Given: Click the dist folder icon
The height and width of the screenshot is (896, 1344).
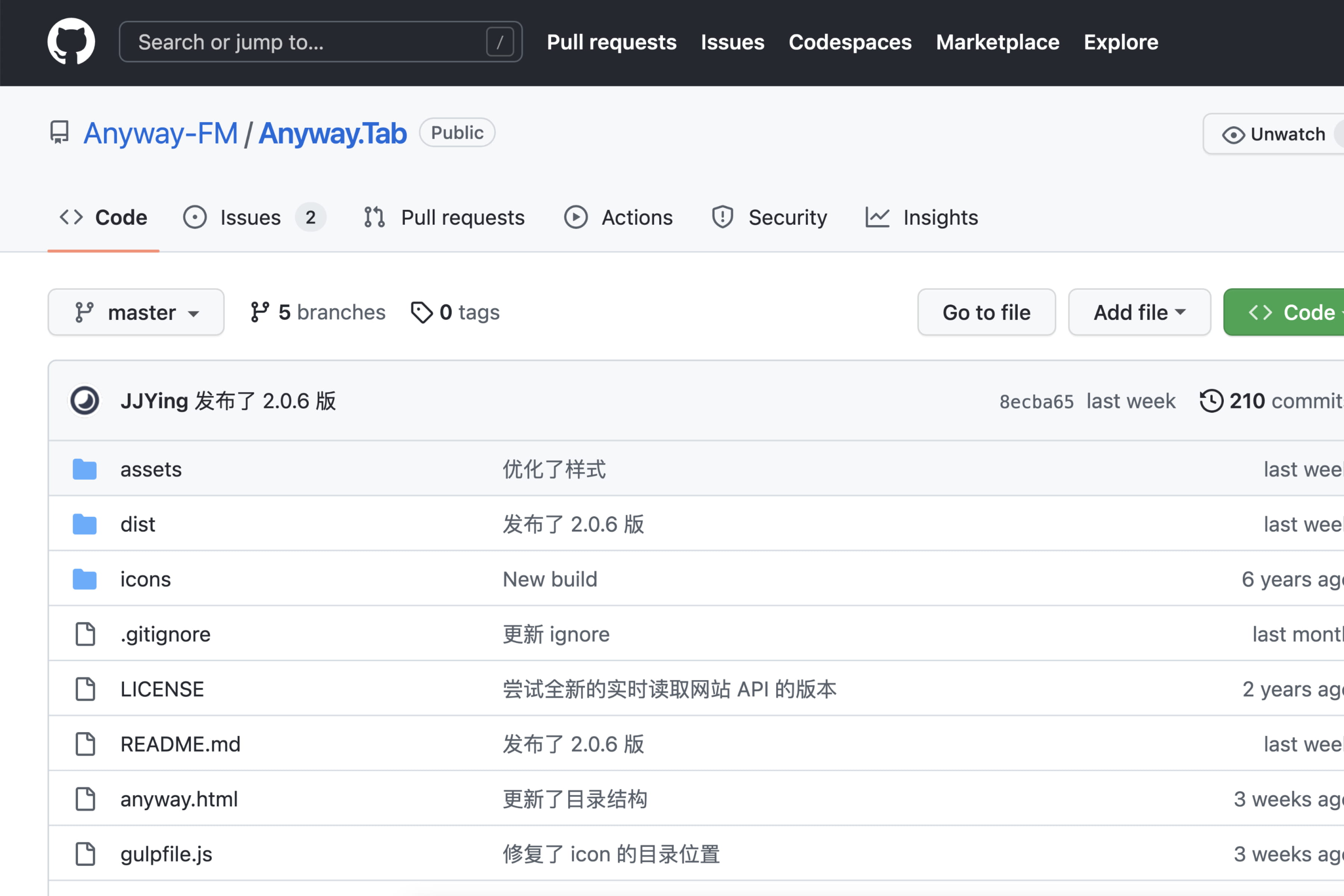Looking at the screenshot, I should point(85,524).
